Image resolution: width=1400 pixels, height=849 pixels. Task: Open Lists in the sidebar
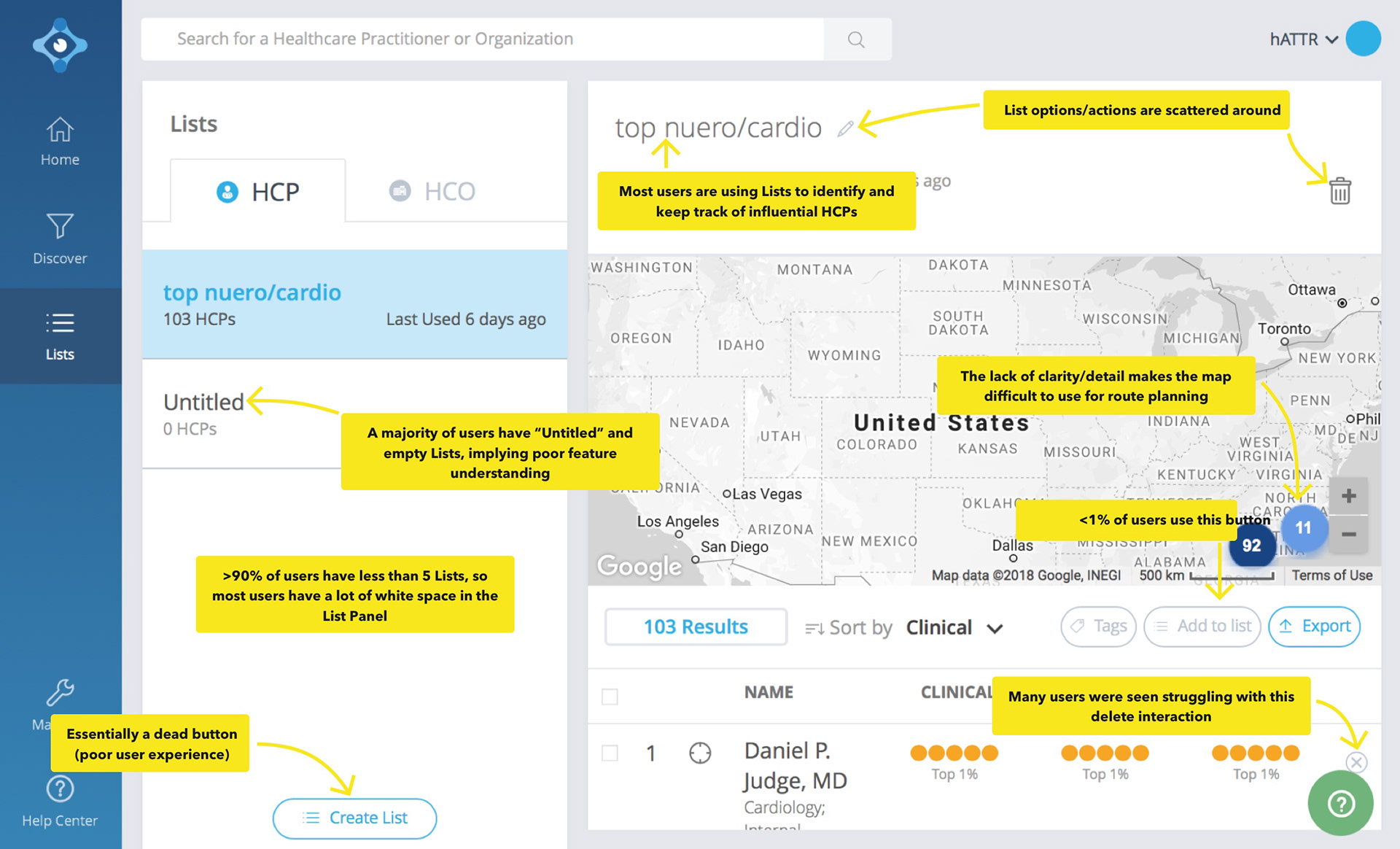60,337
